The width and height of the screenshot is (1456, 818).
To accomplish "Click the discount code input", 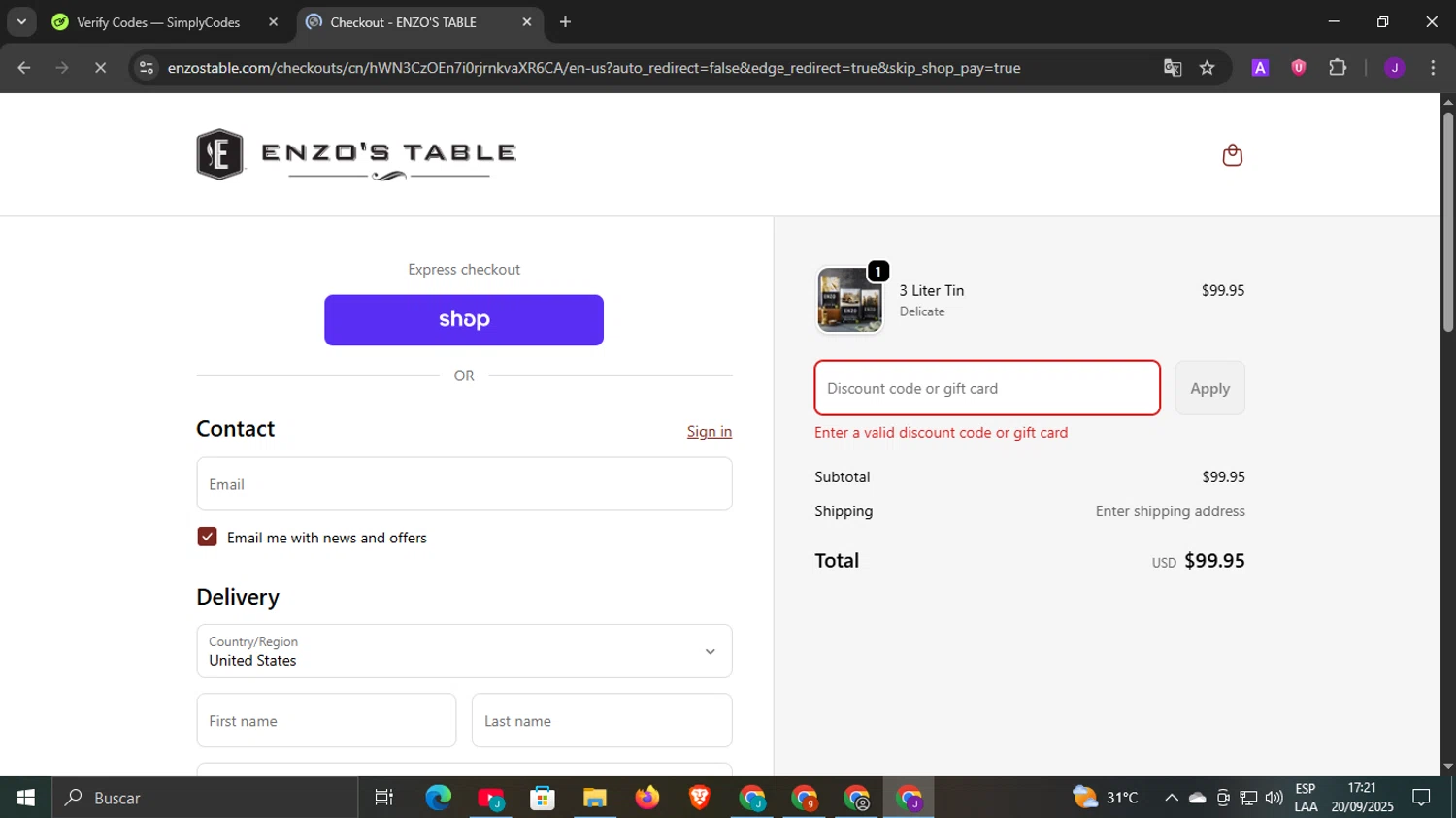I will [987, 388].
